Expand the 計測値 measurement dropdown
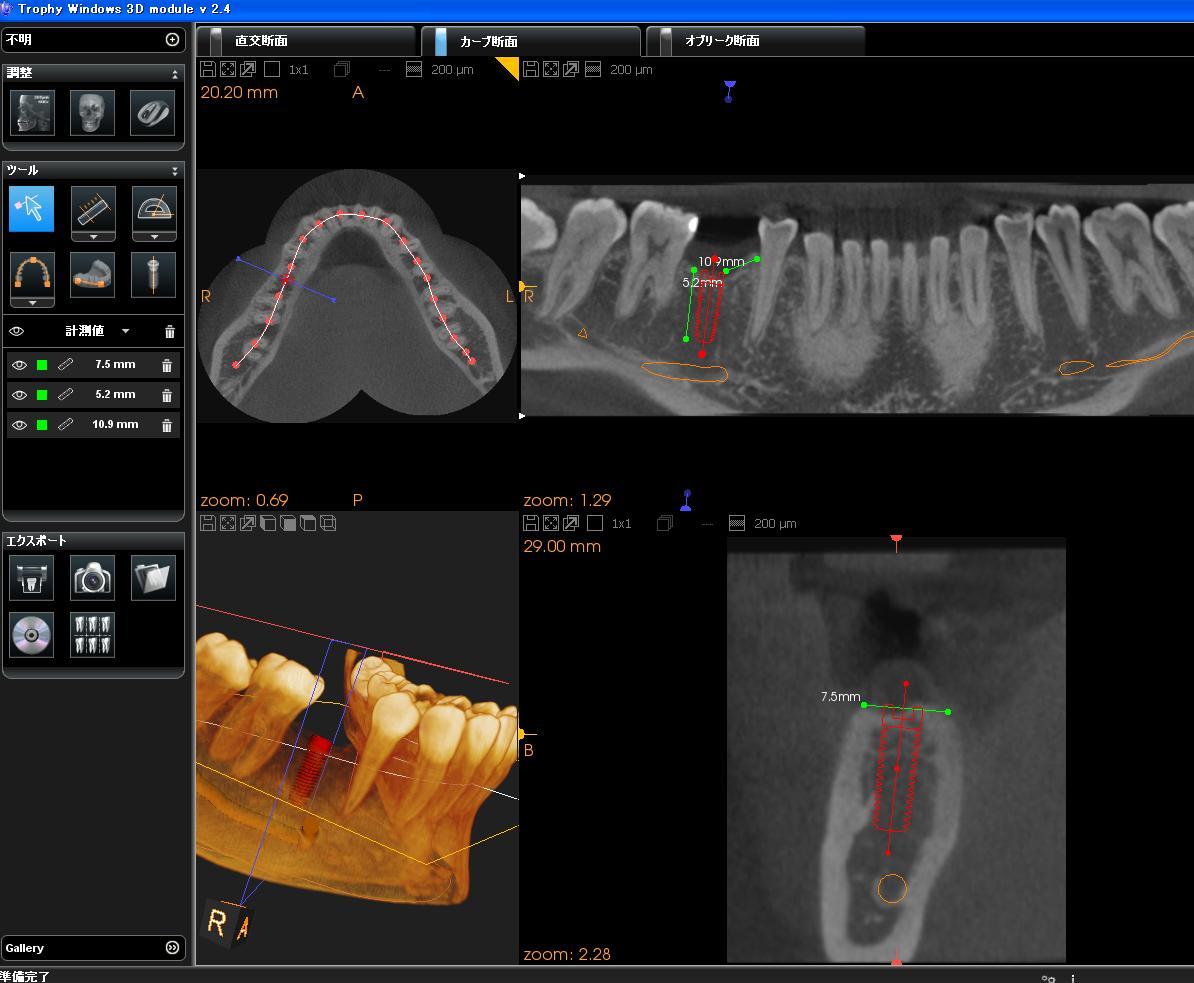This screenshot has width=1194, height=983. coord(125,331)
